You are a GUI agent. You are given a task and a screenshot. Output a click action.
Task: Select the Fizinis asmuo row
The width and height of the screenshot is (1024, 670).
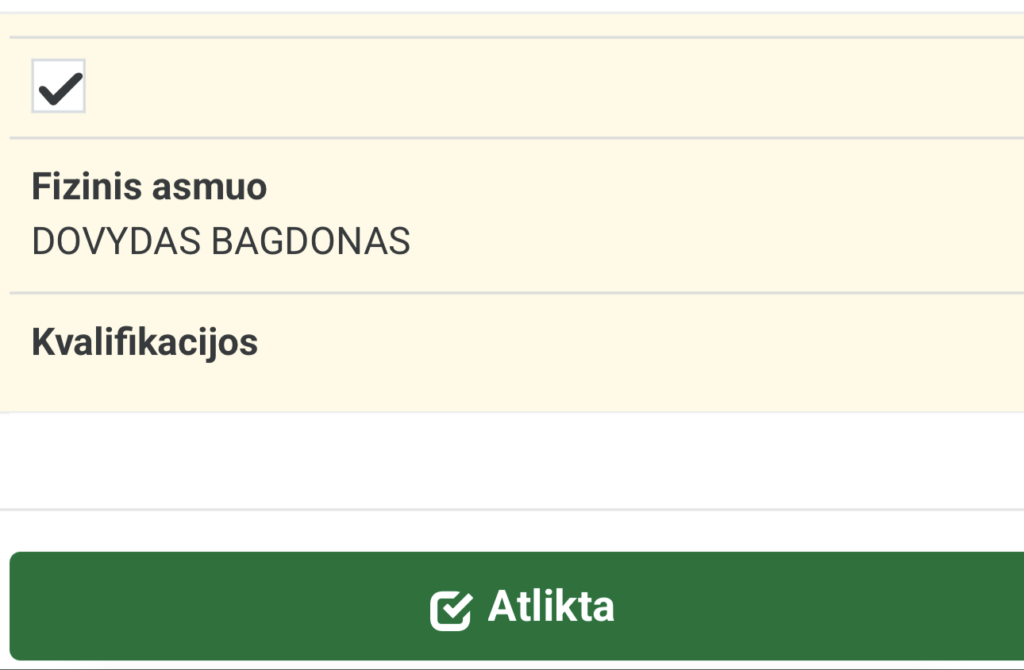click(512, 215)
